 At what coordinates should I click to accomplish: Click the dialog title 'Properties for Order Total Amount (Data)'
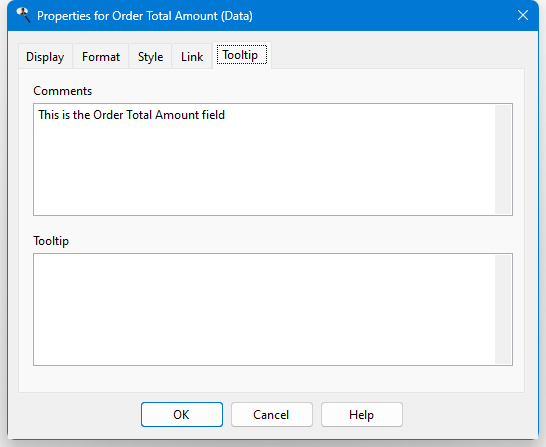145,16
